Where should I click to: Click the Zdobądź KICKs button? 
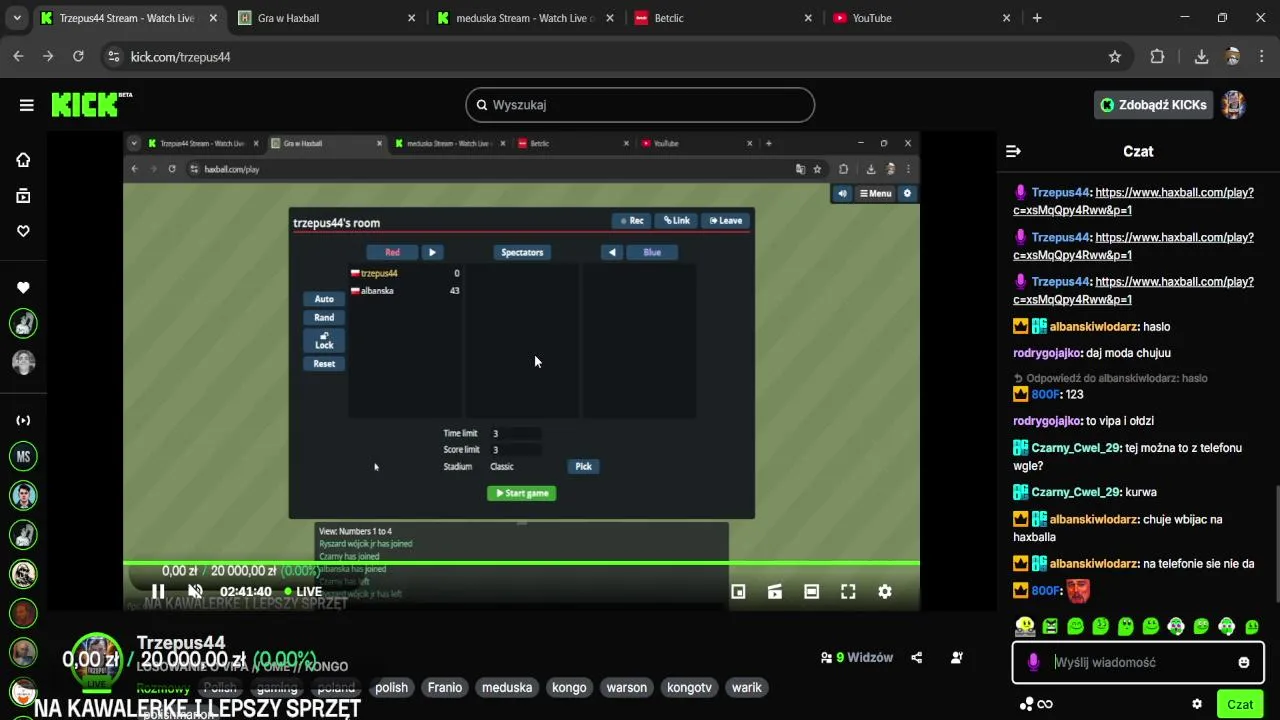point(1153,105)
